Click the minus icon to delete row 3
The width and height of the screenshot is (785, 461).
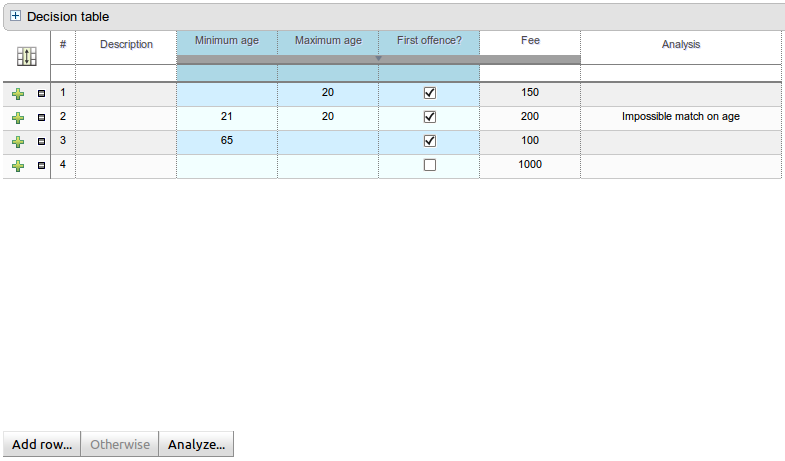tap(41, 142)
